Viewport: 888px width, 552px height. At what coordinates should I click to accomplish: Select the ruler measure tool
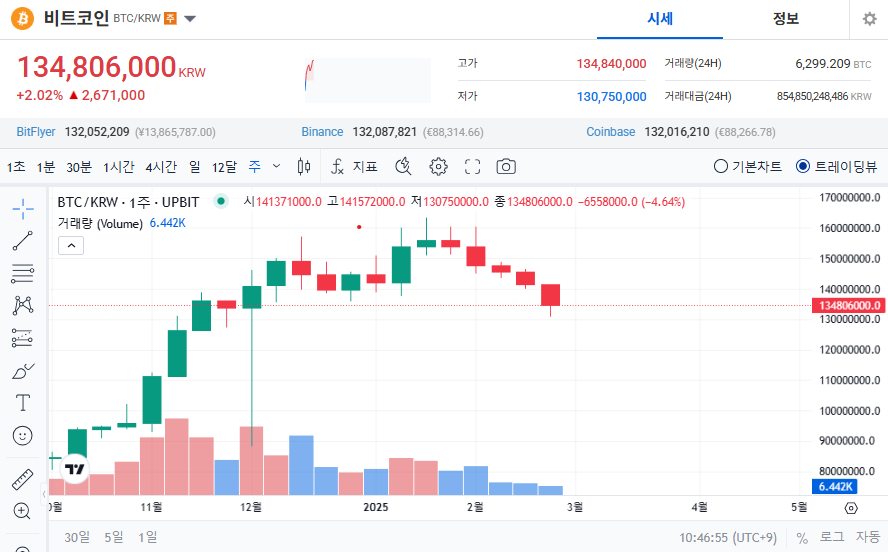click(23, 479)
